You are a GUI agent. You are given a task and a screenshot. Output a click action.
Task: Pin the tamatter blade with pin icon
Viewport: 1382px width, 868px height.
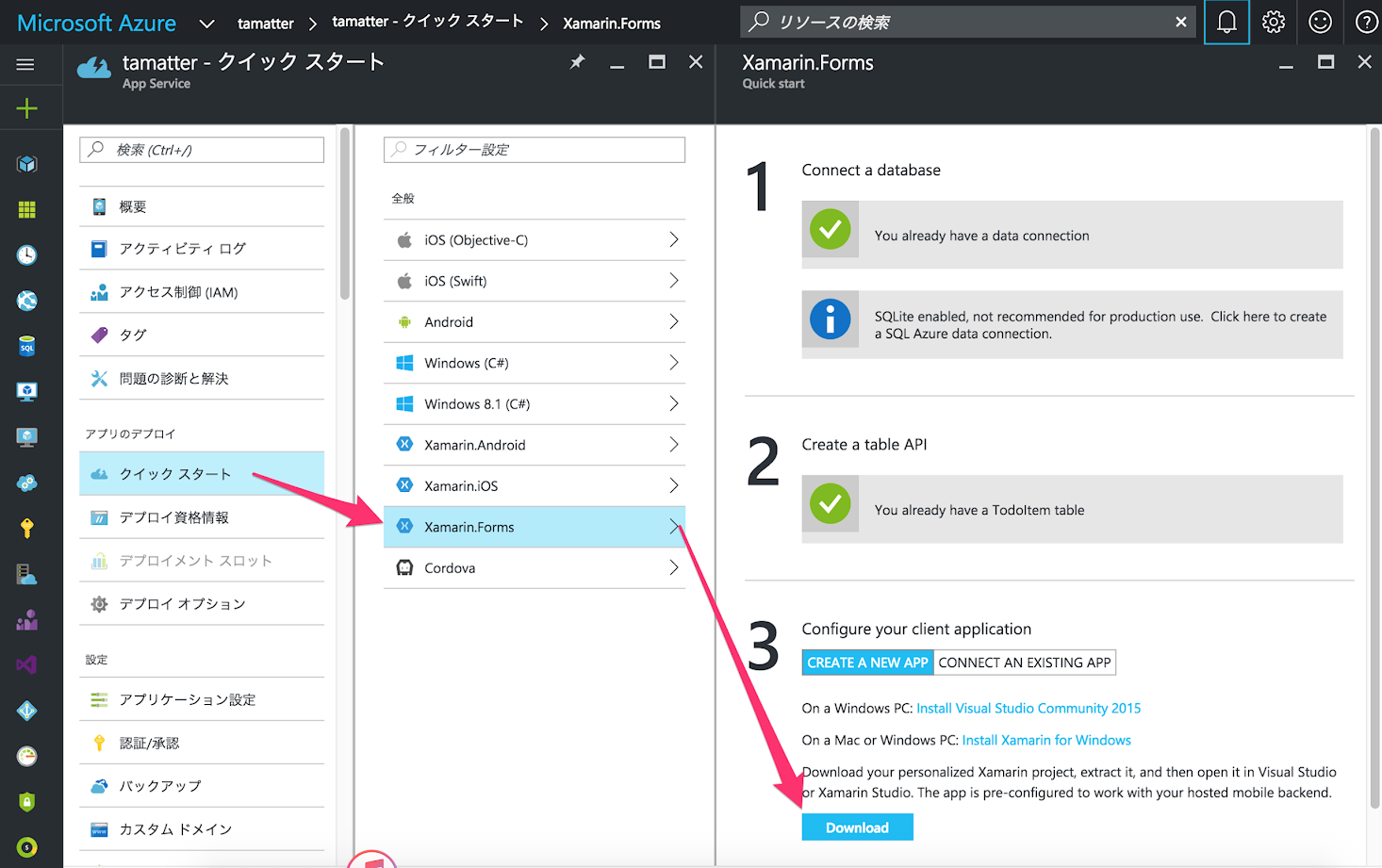[x=577, y=62]
